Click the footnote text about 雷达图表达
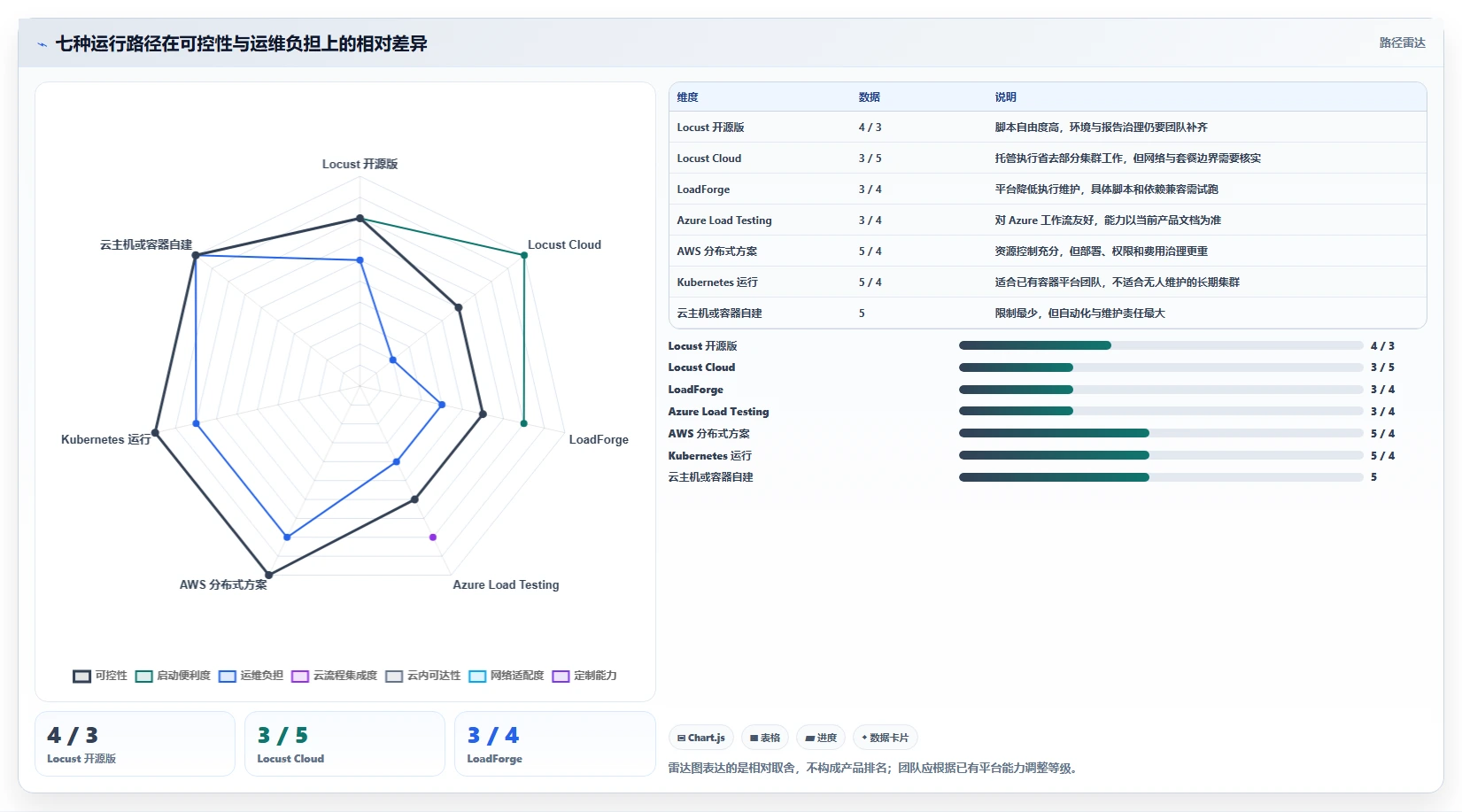1462x812 pixels. [x=875, y=768]
